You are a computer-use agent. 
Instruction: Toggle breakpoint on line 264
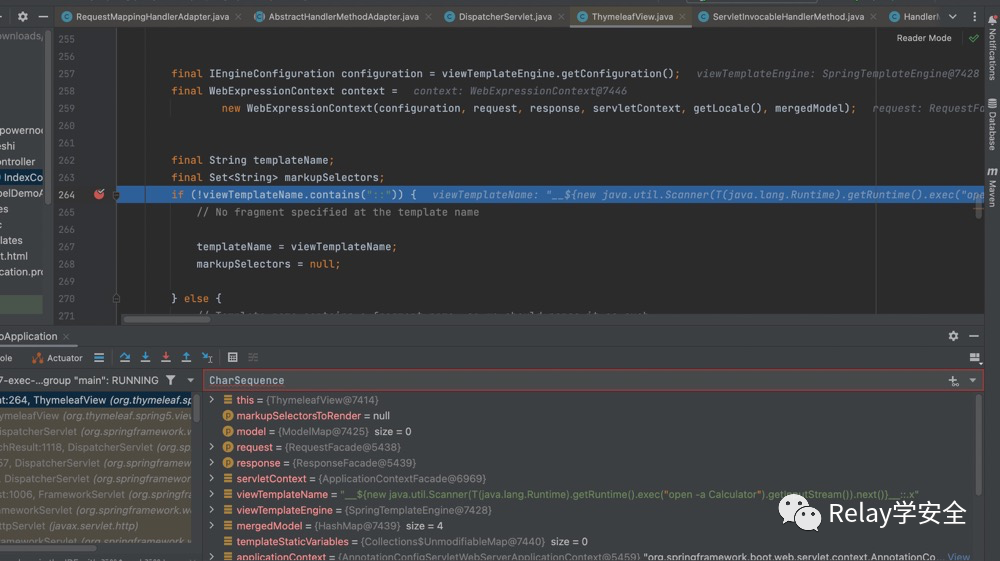pyautogui.click(x=99, y=194)
